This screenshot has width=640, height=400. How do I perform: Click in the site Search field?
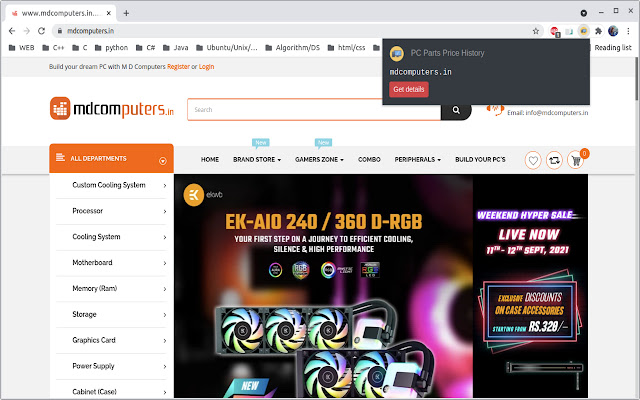point(314,109)
